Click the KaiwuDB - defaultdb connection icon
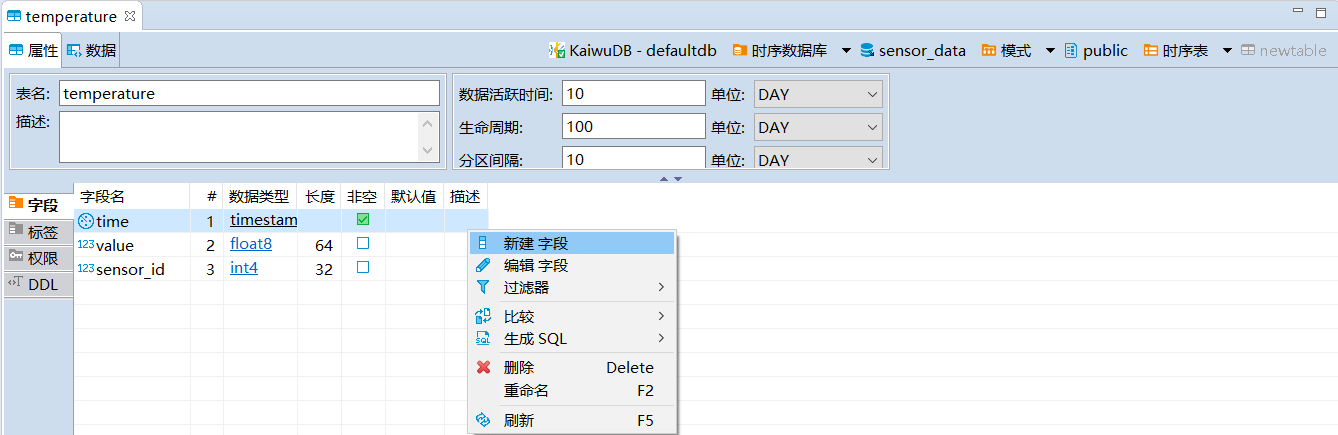Screen dimensions: 1338x435 coord(557,51)
